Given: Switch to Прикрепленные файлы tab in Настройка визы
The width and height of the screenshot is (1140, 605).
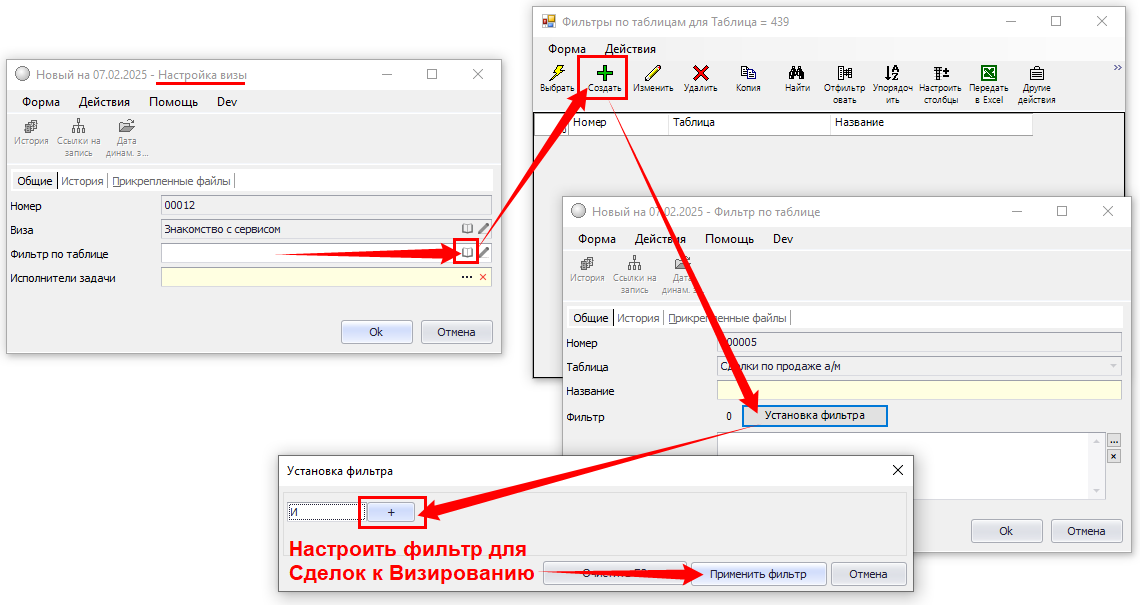Looking at the screenshot, I should pyautogui.click(x=171, y=181).
